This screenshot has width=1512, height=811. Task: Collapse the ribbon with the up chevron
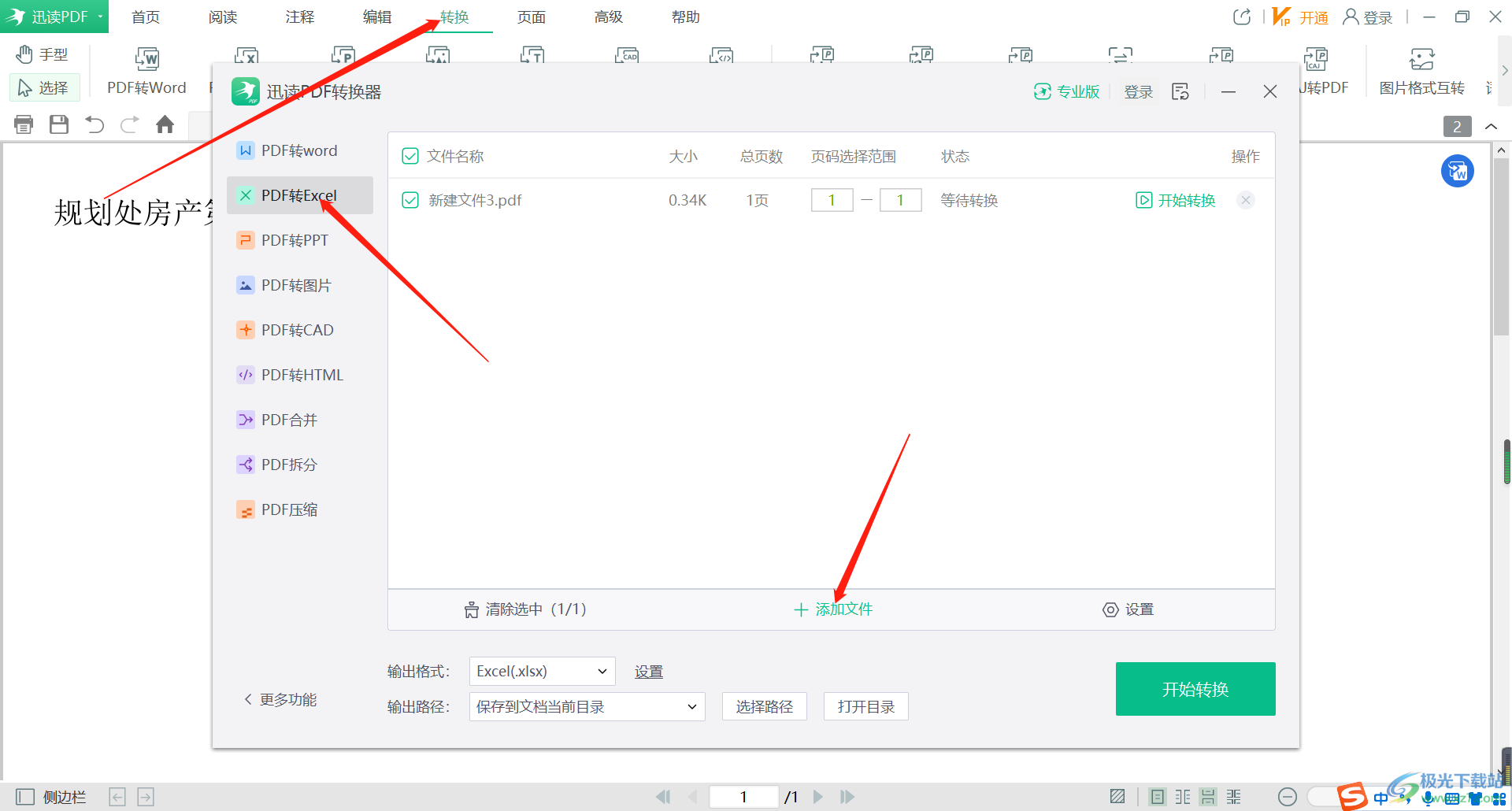(1491, 126)
